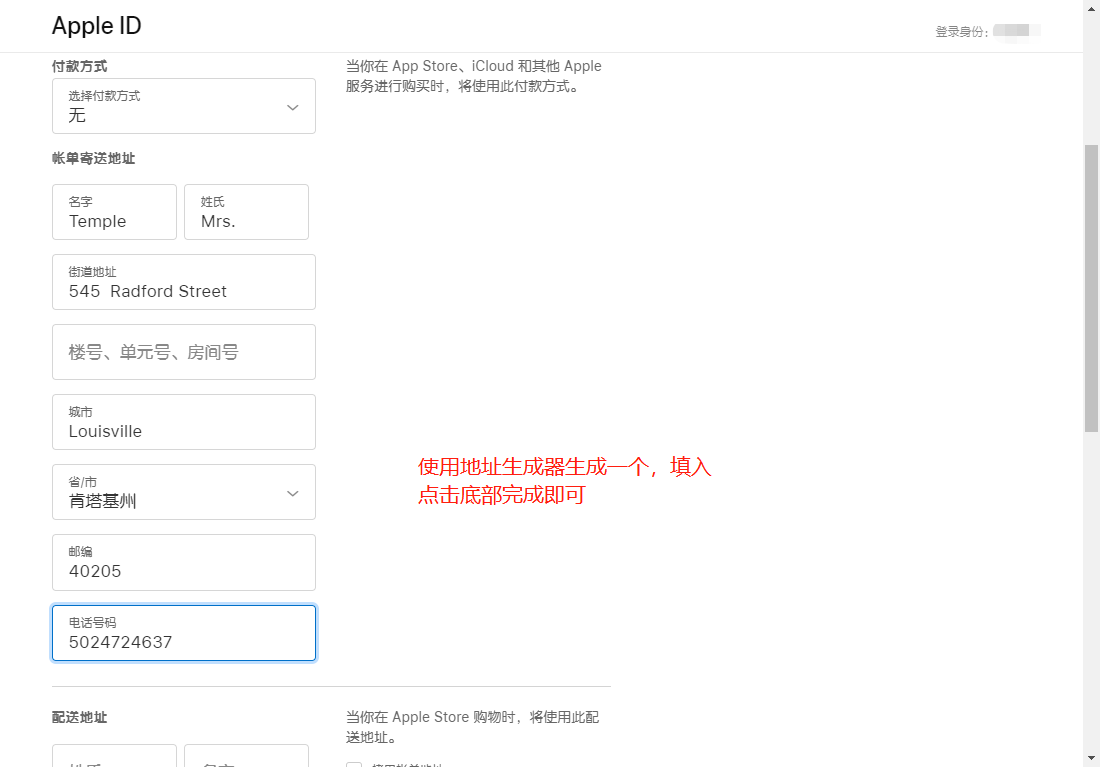
Task: Click the 城市 field containing Louisville
Action: [x=184, y=422]
